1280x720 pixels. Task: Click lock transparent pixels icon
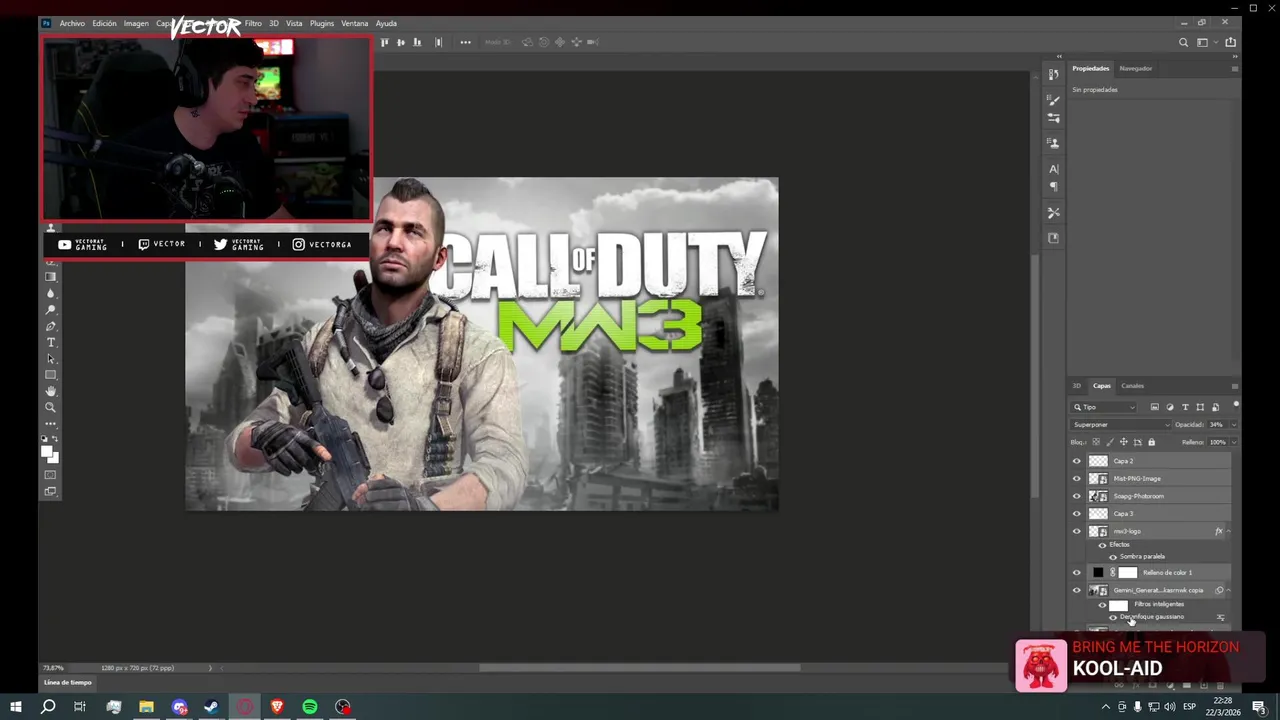click(1096, 442)
